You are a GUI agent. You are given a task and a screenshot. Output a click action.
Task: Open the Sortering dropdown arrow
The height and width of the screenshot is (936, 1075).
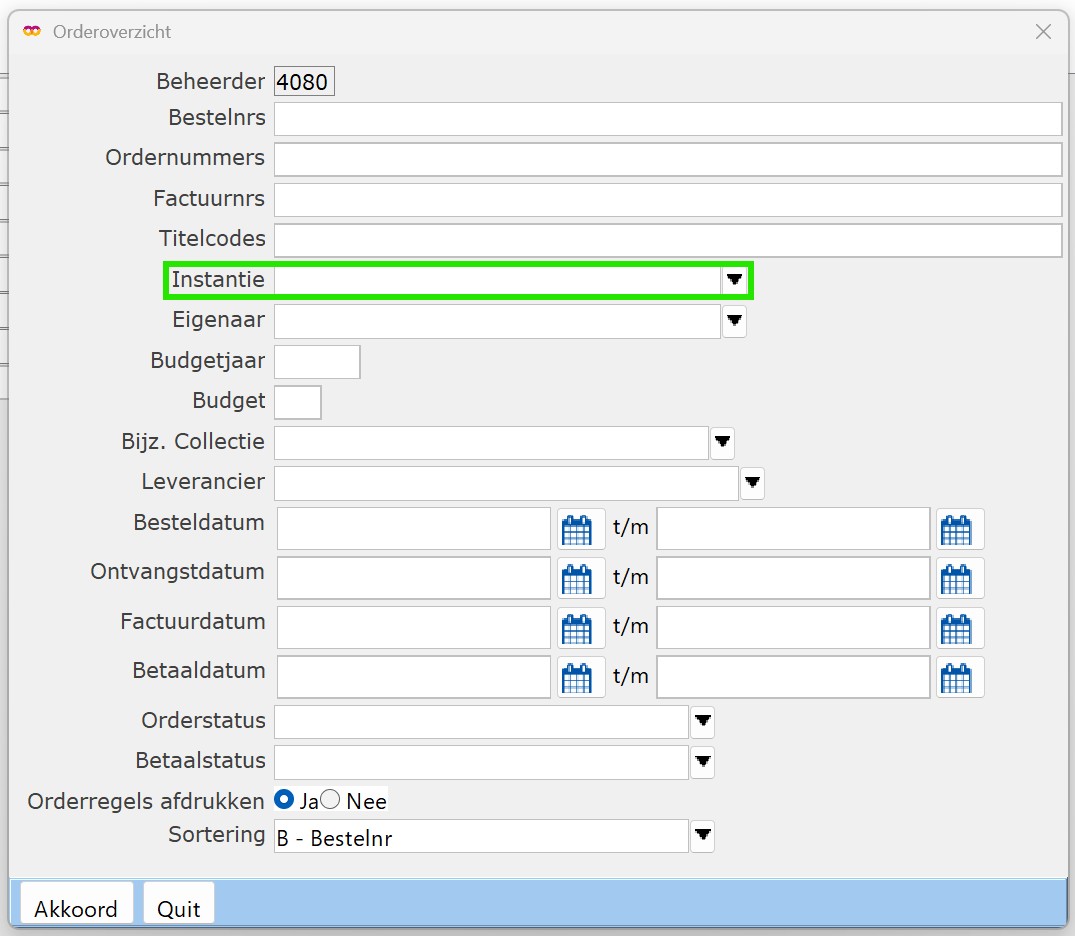(703, 835)
